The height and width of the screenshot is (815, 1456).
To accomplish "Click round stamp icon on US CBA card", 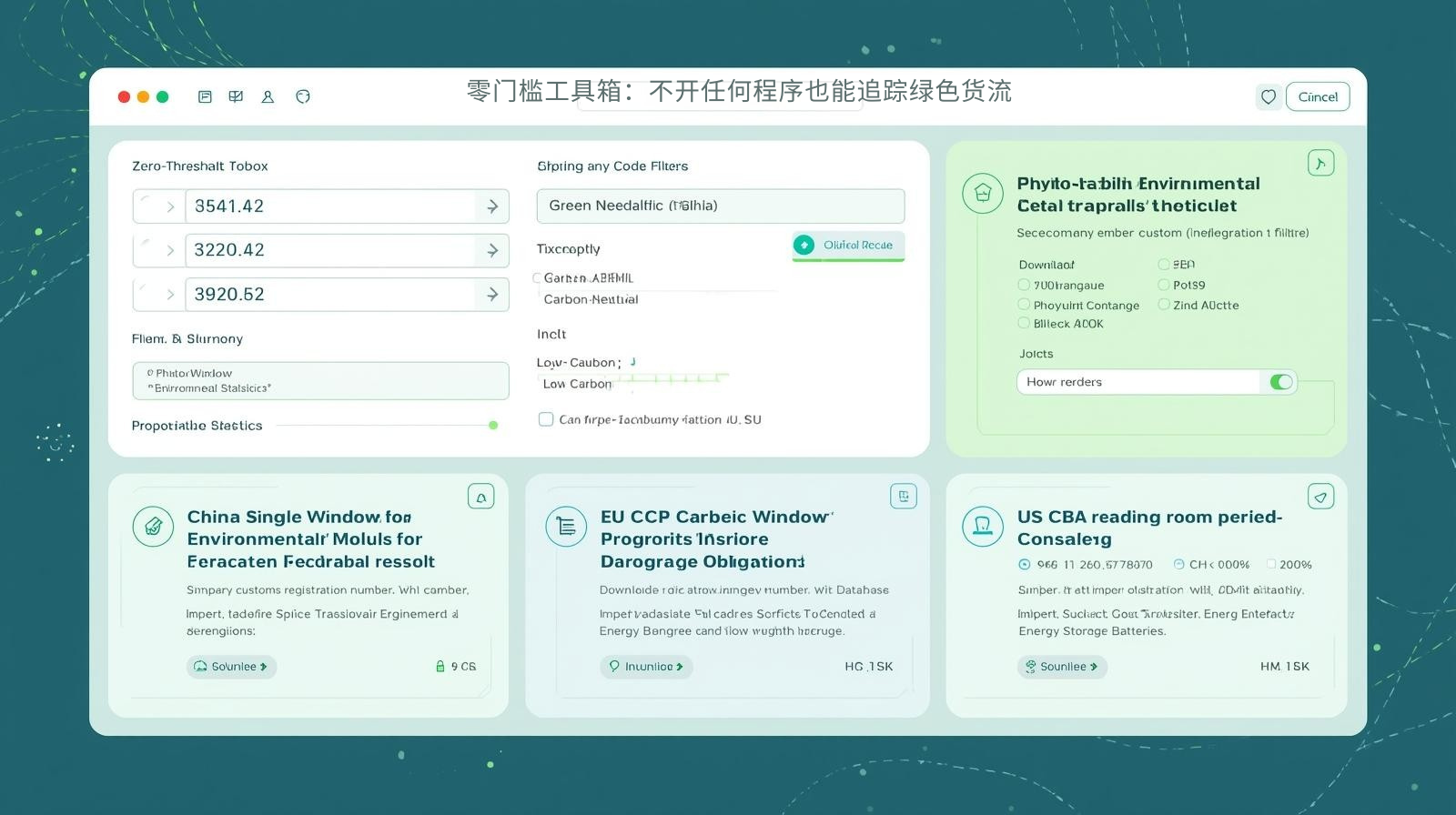I will (983, 527).
